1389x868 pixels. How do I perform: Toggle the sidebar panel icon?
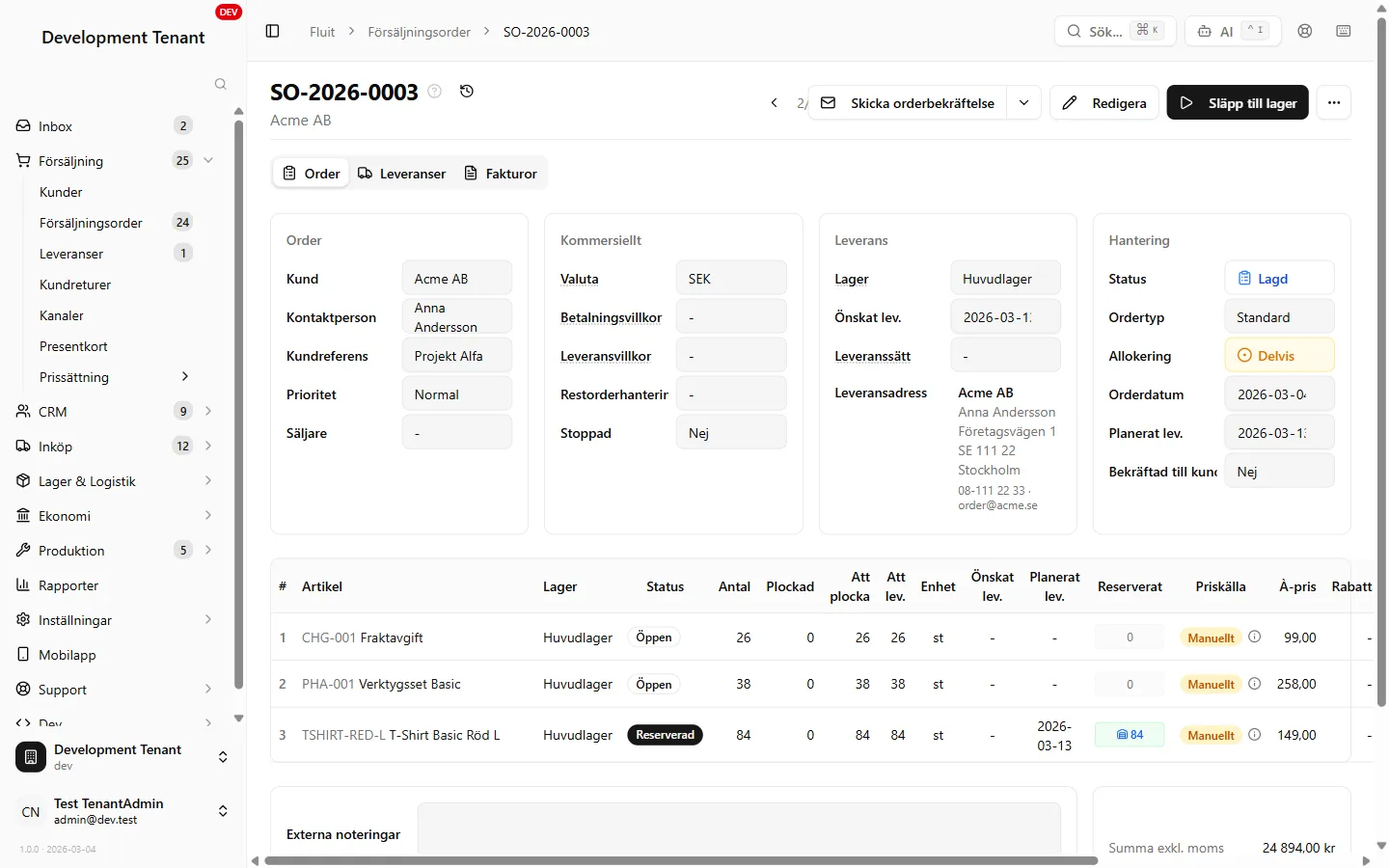pyautogui.click(x=272, y=31)
